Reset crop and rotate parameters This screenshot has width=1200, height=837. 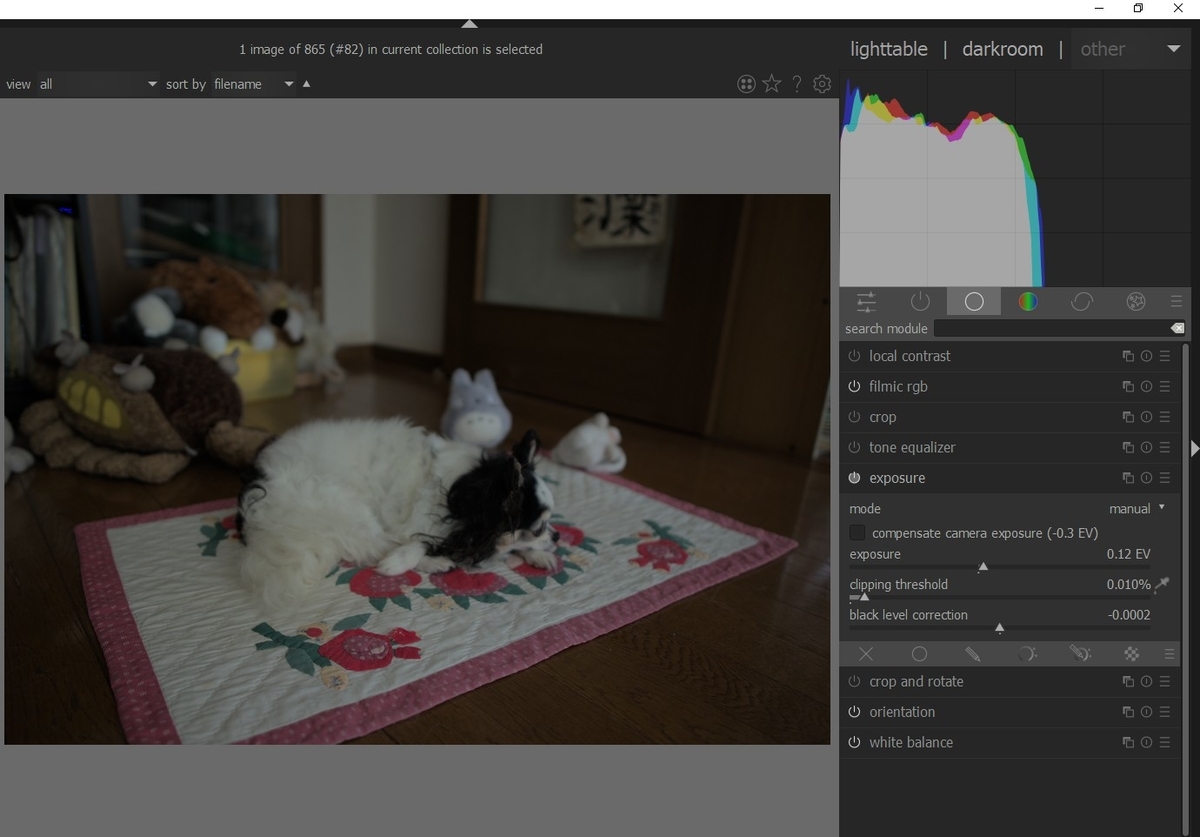click(1146, 681)
